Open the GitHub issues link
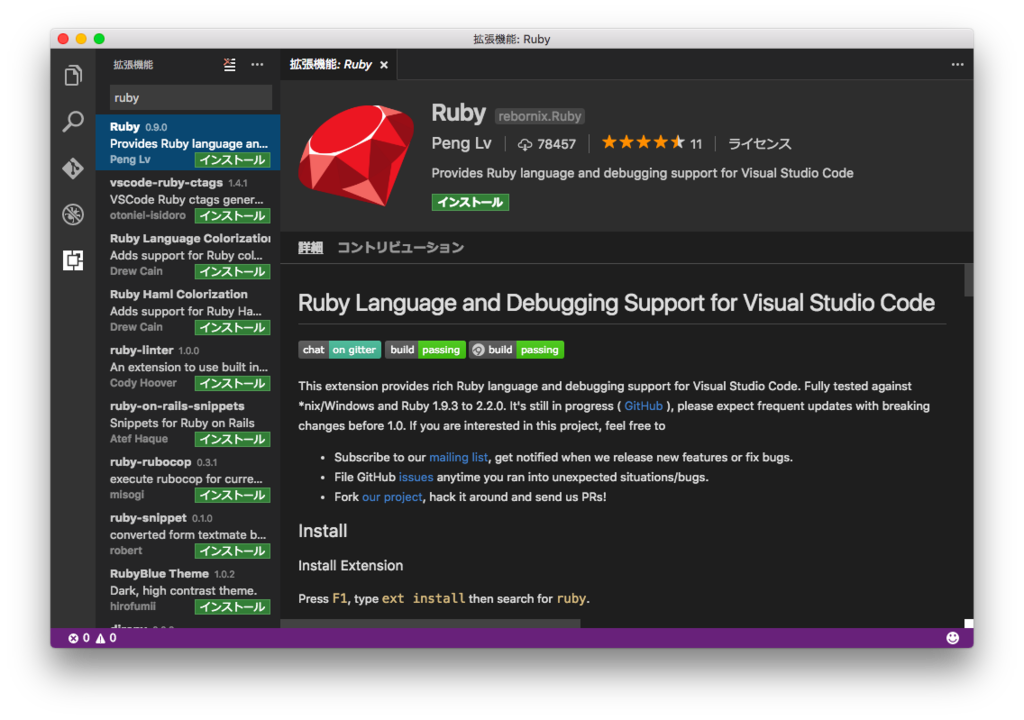The height and width of the screenshot is (720, 1024). pyautogui.click(x=416, y=477)
